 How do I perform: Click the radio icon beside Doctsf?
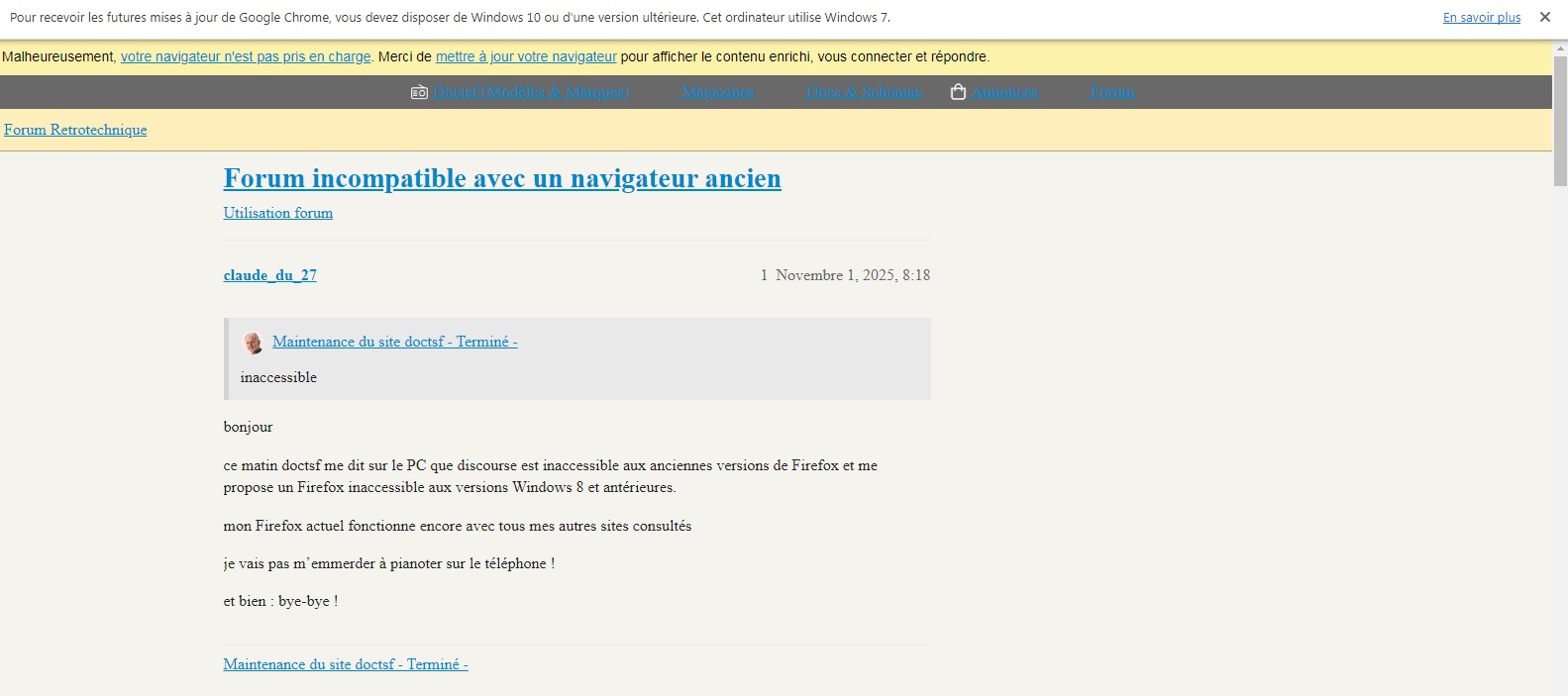[419, 92]
